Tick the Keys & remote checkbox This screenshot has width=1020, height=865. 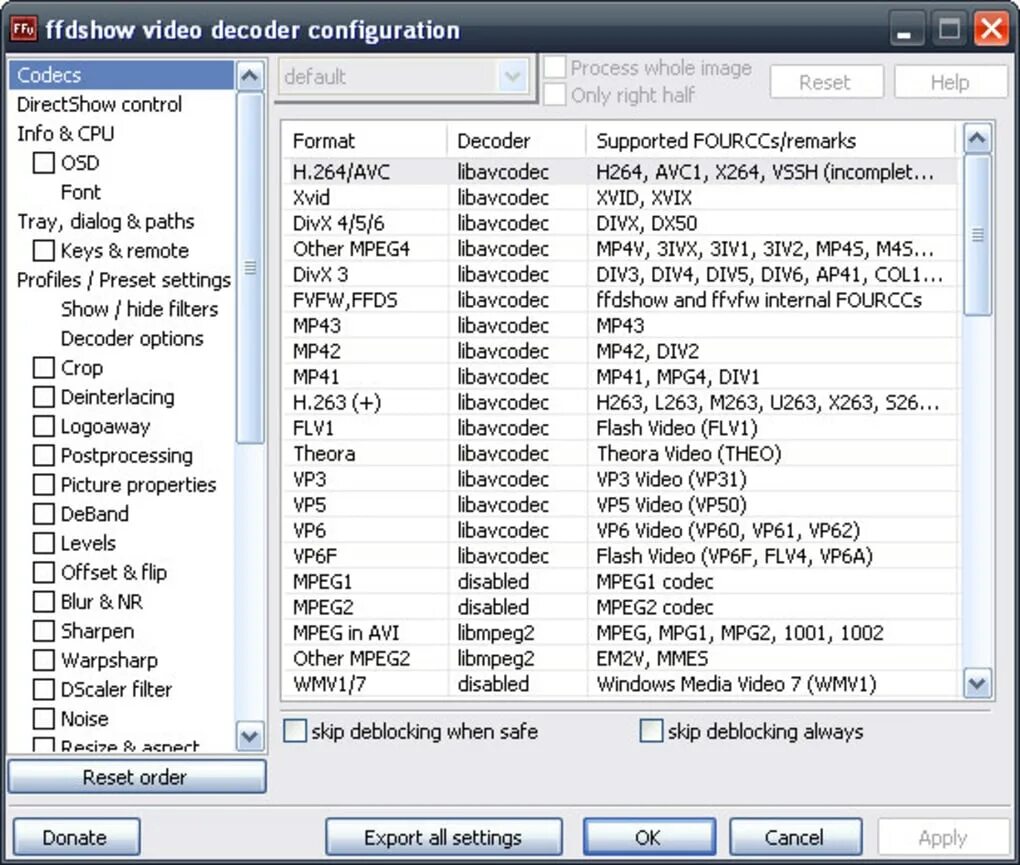(44, 250)
